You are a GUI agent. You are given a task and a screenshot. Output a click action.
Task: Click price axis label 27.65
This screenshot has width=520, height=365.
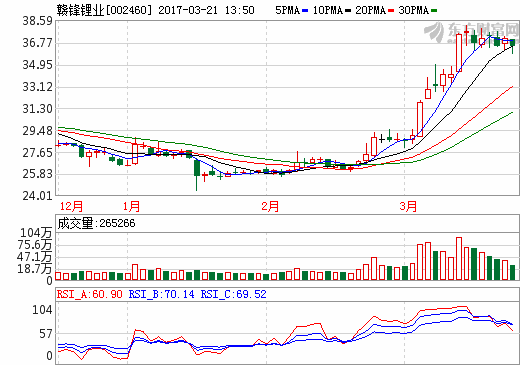[x=37, y=153]
